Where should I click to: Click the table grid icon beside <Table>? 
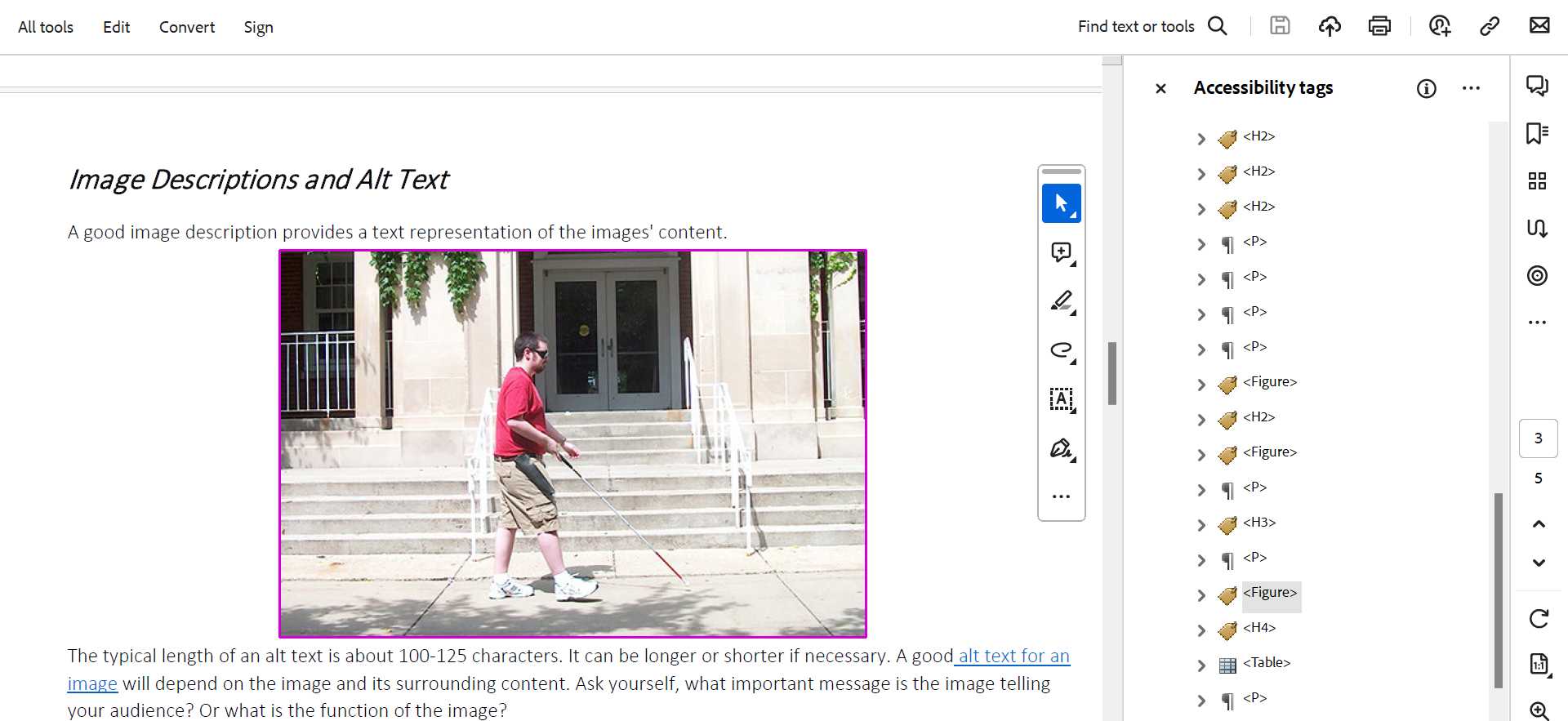(1227, 665)
